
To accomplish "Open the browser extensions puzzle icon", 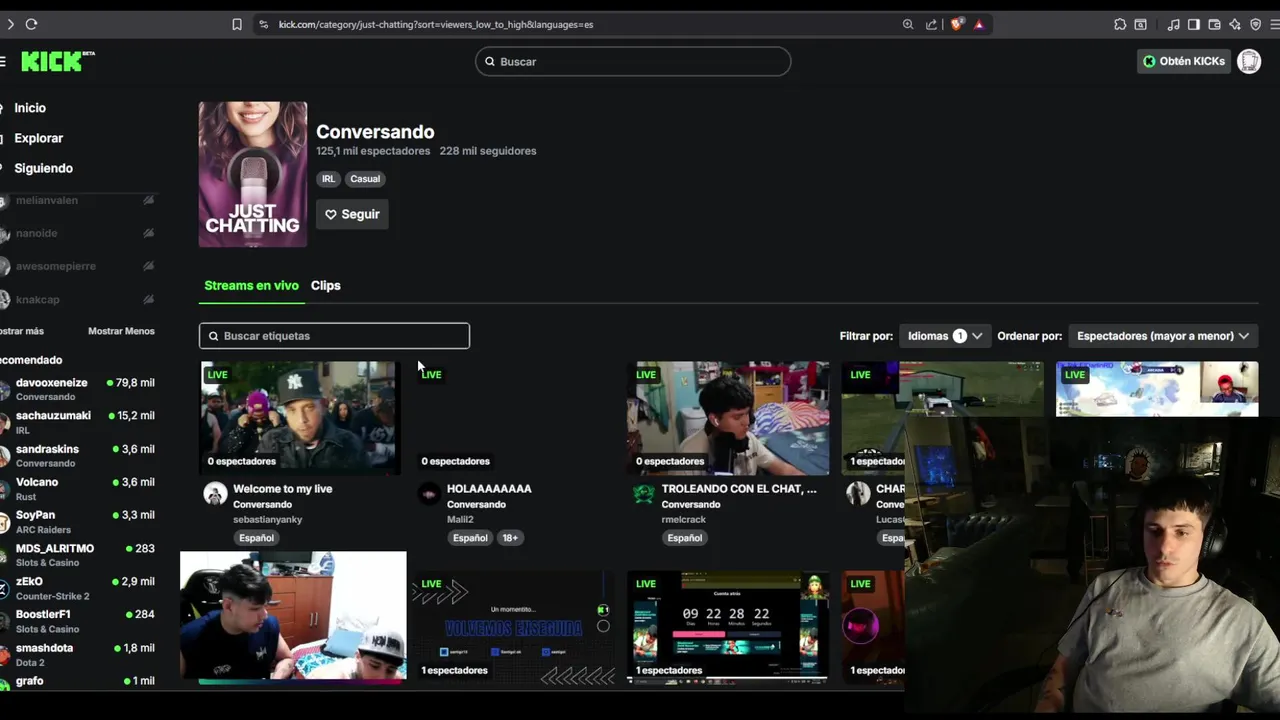I will coord(1120,24).
